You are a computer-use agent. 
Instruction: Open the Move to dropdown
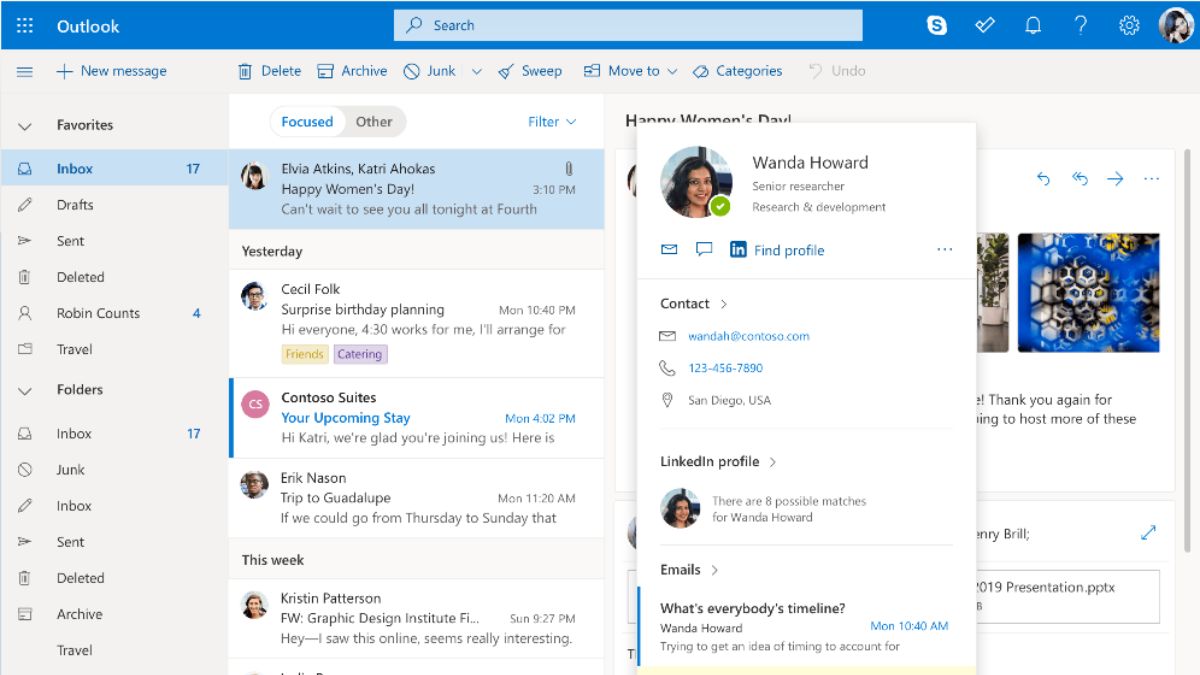[631, 71]
